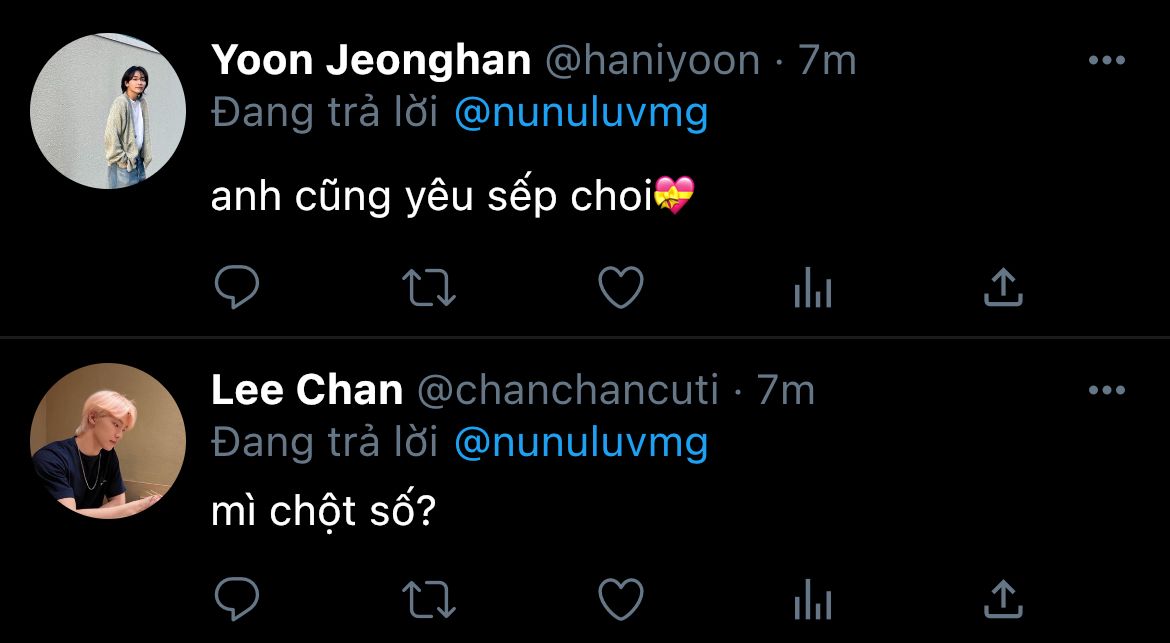Open more options for Lee Chan's tweet

[1106, 390]
